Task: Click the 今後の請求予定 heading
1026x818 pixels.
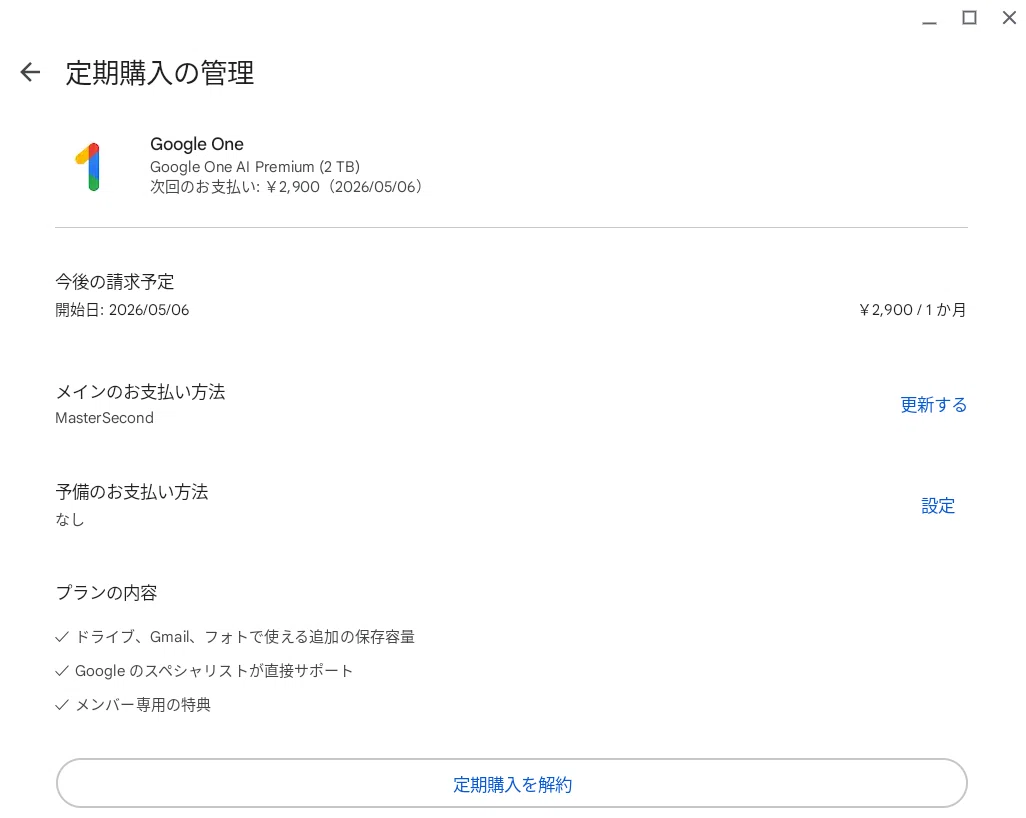Action: [115, 282]
